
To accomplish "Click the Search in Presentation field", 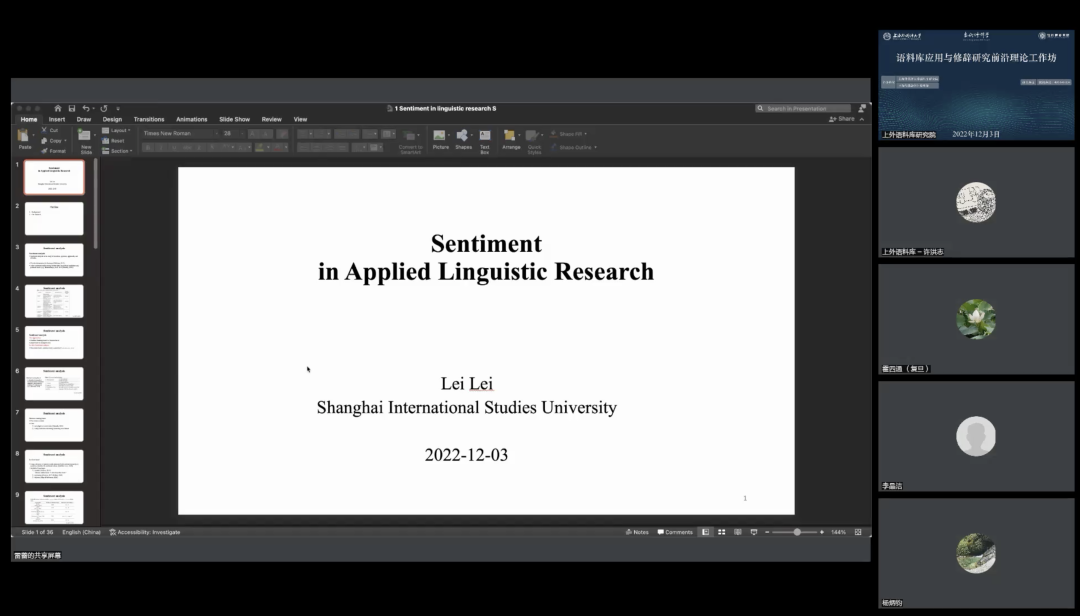I will pos(803,108).
